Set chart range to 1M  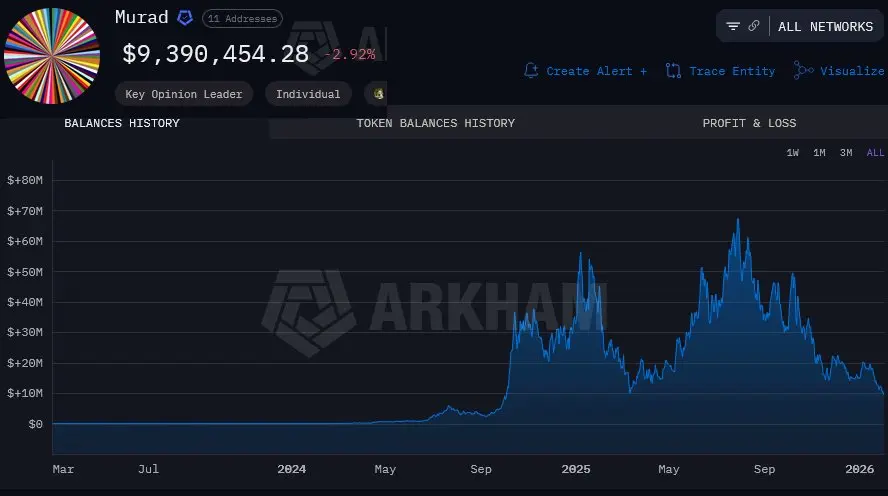pyautogui.click(x=819, y=152)
